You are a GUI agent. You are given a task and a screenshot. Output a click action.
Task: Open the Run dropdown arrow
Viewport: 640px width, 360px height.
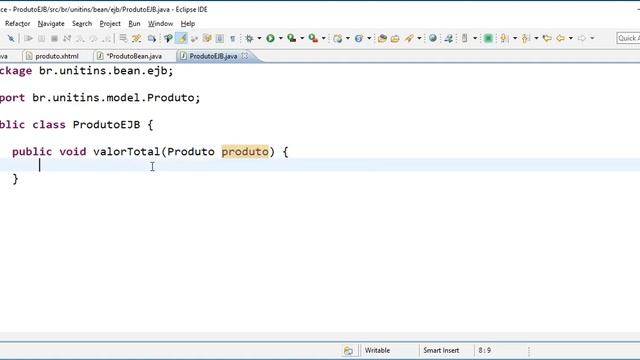tap(280, 38)
